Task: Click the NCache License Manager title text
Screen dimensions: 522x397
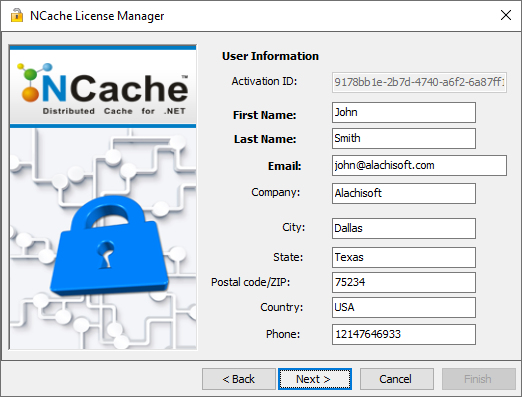Action: click(97, 16)
